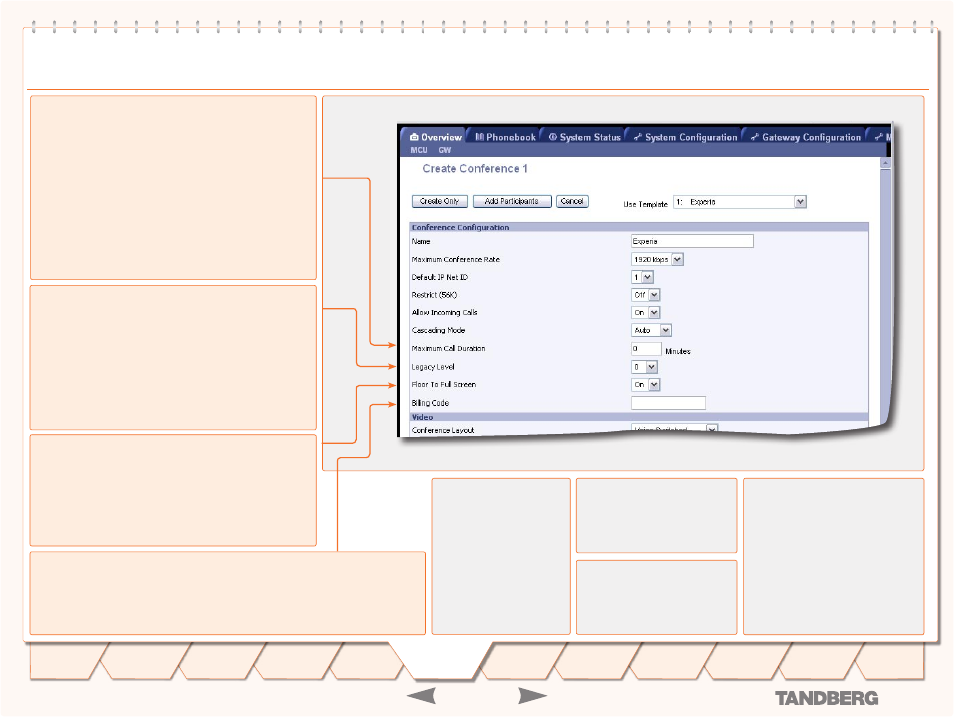This screenshot has height=717, width=954.
Task: Open the Cascading Mode dropdown
Action: (x=651, y=330)
